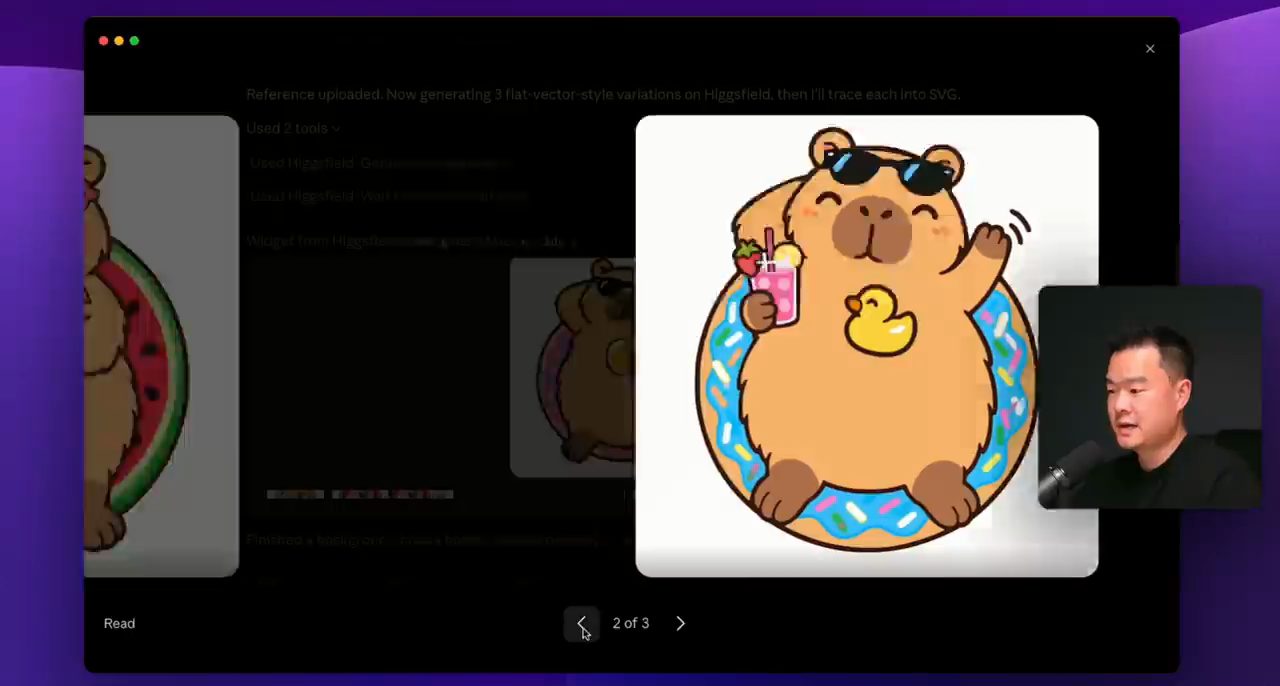Close the image preview overlay with the X
This screenshot has height=686, width=1280.
(x=1150, y=49)
